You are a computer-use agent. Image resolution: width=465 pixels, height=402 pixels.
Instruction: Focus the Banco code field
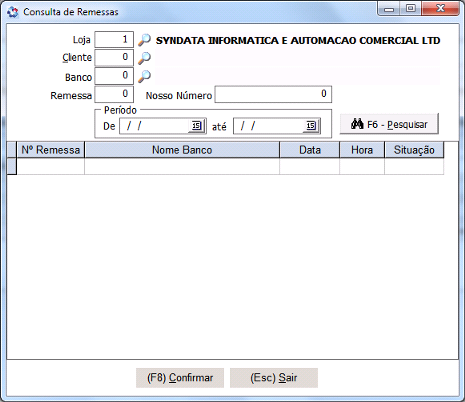click(x=114, y=76)
